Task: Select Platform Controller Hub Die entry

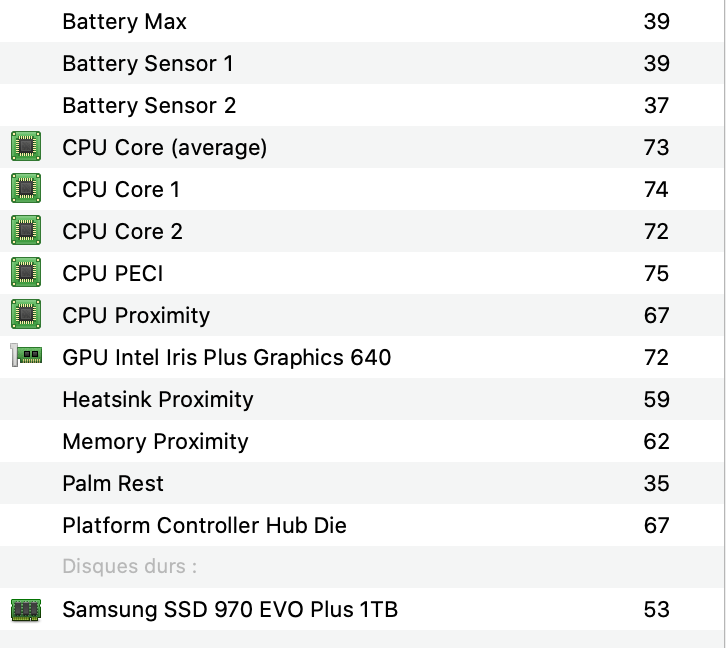Action: (x=204, y=525)
